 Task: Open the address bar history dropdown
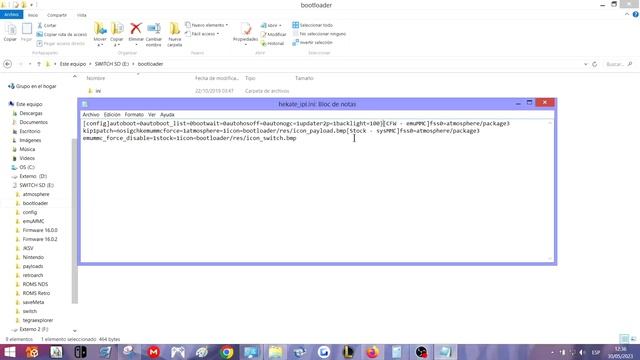(586, 64)
